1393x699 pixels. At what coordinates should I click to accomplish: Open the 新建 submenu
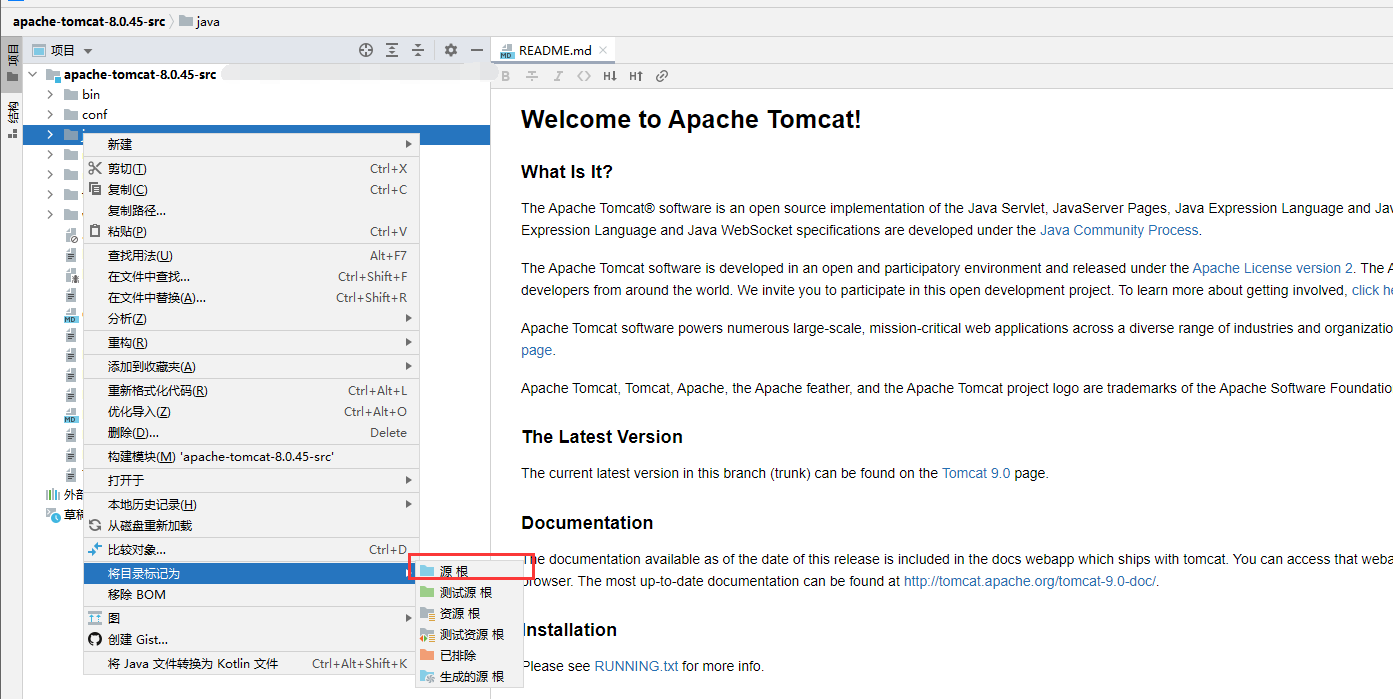251,144
